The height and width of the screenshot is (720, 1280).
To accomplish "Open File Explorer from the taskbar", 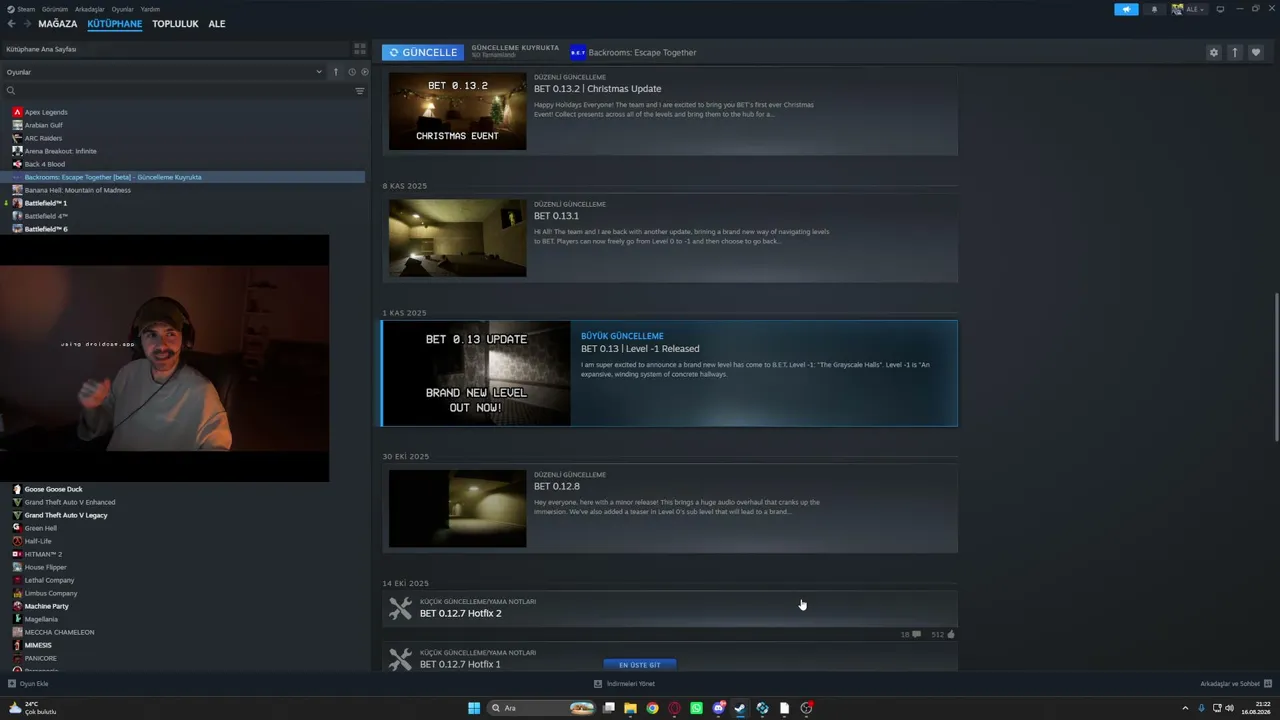I will (x=630, y=708).
